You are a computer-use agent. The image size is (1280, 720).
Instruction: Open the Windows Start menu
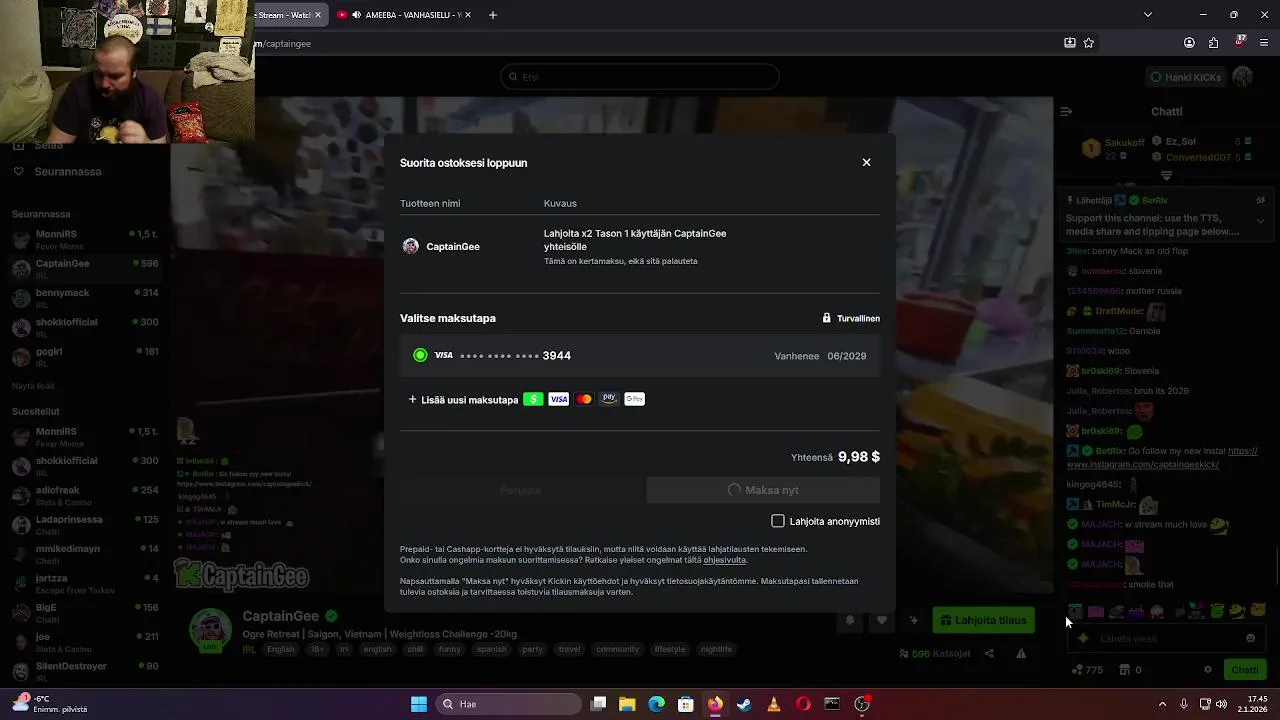tap(419, 704)
